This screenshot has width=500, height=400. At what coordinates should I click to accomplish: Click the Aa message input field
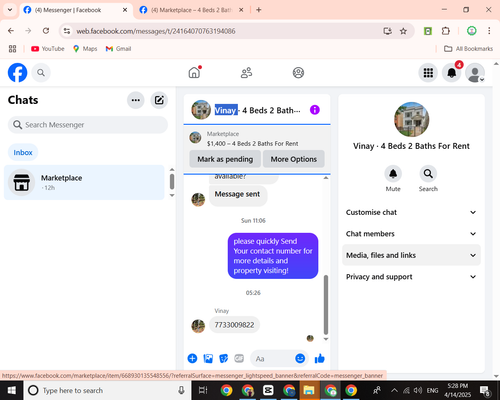click(273, 359)
